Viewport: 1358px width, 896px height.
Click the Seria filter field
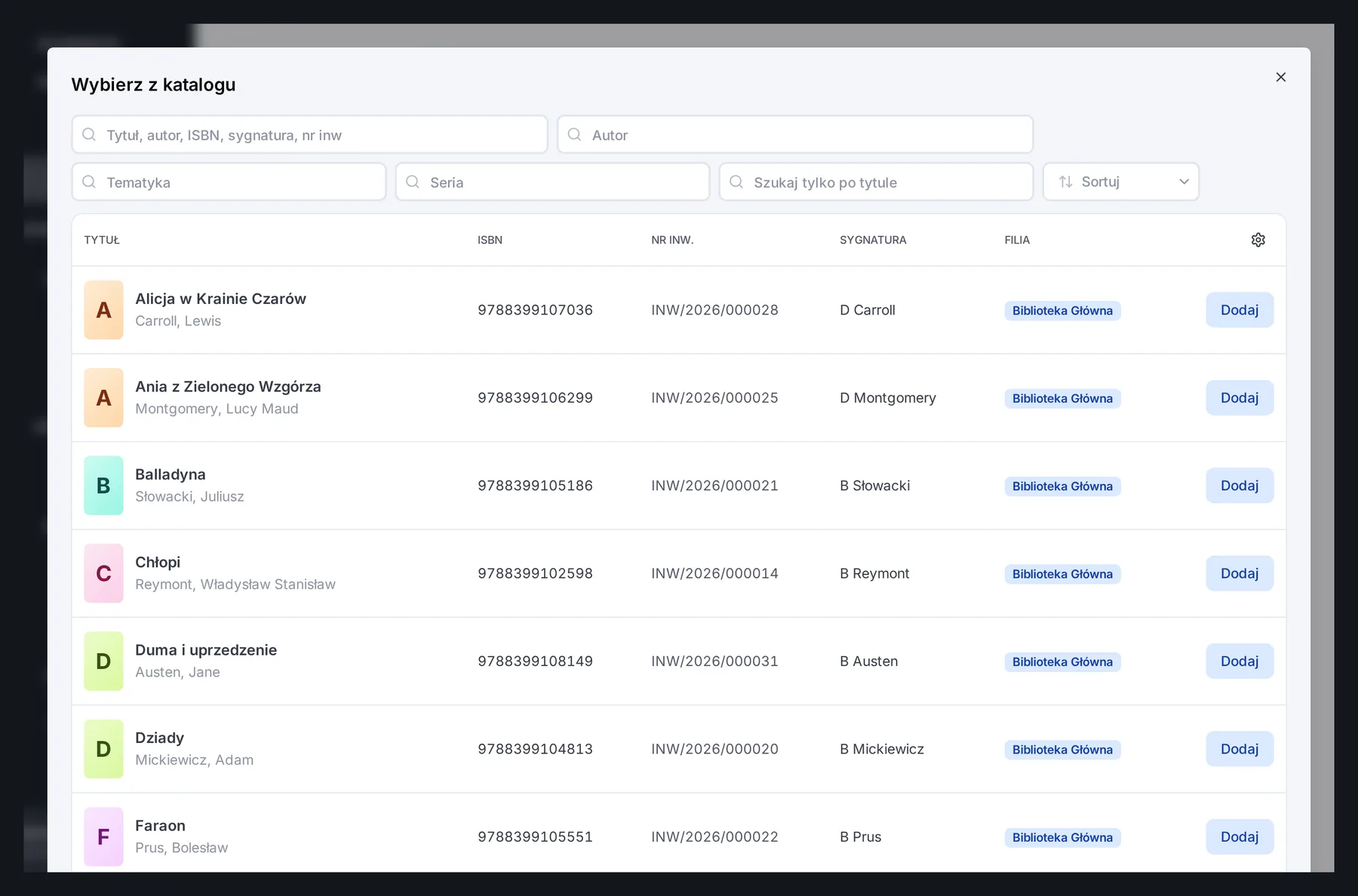coord(552,183)
